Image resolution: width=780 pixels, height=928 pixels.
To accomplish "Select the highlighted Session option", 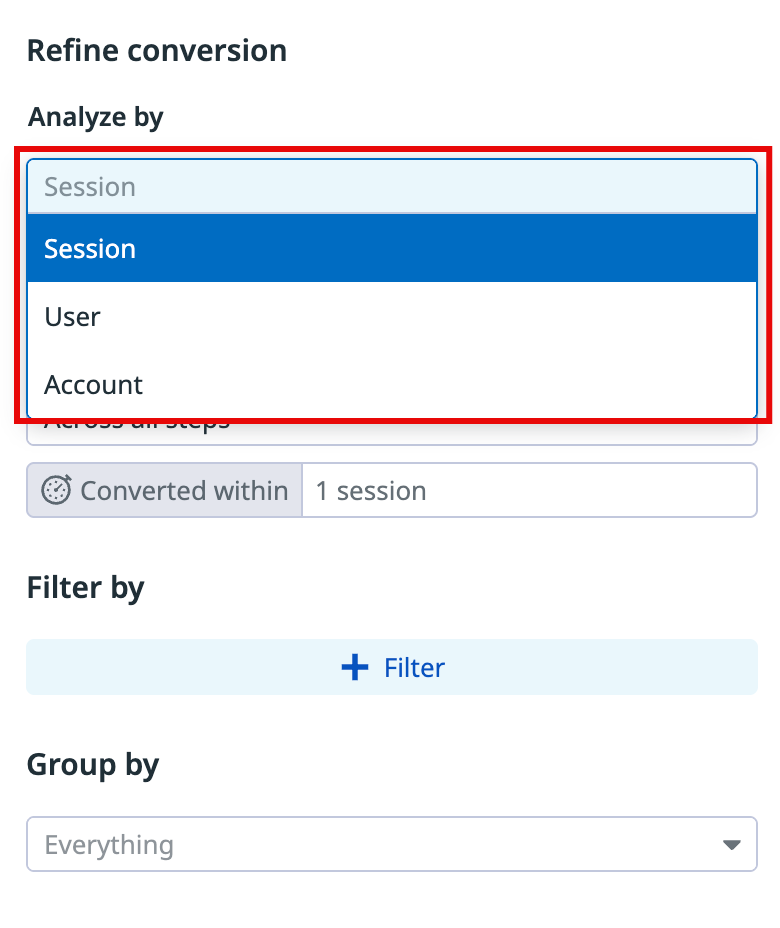I will point(391,248).
